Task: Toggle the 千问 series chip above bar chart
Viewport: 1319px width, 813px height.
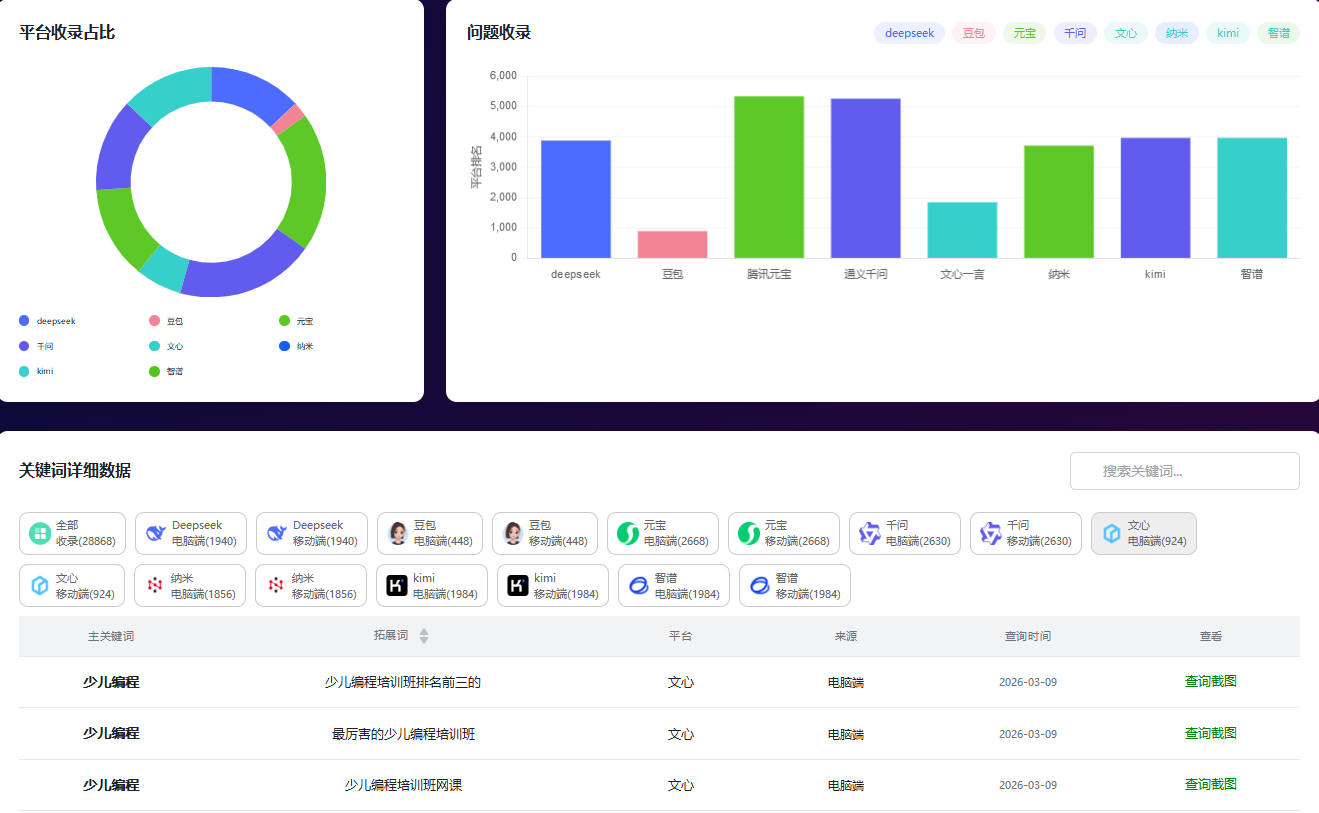Action: [x=1075, y=33]
